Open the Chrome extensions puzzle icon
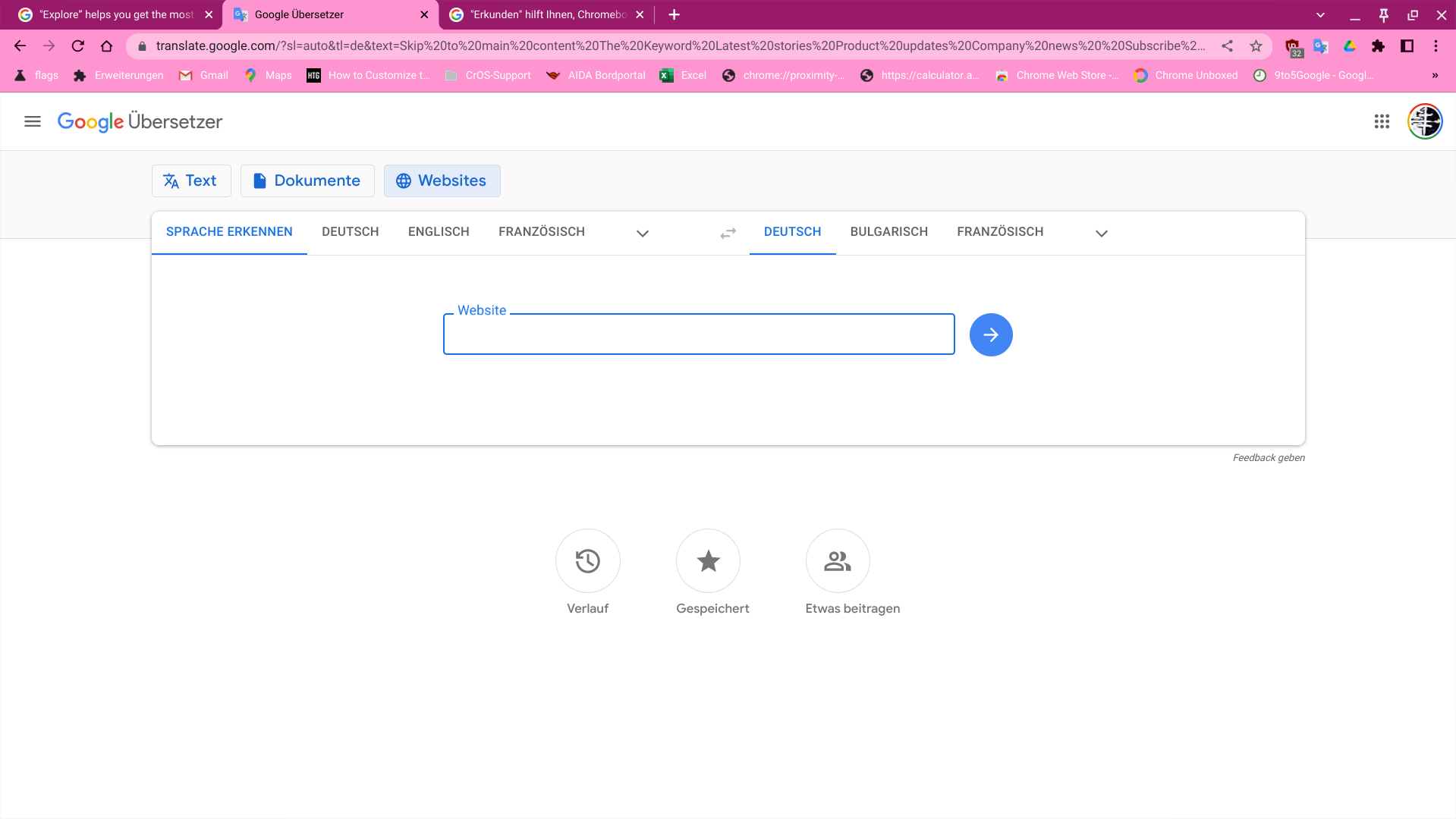This screenshot has height=819, width=1456. coord(1378,46)
